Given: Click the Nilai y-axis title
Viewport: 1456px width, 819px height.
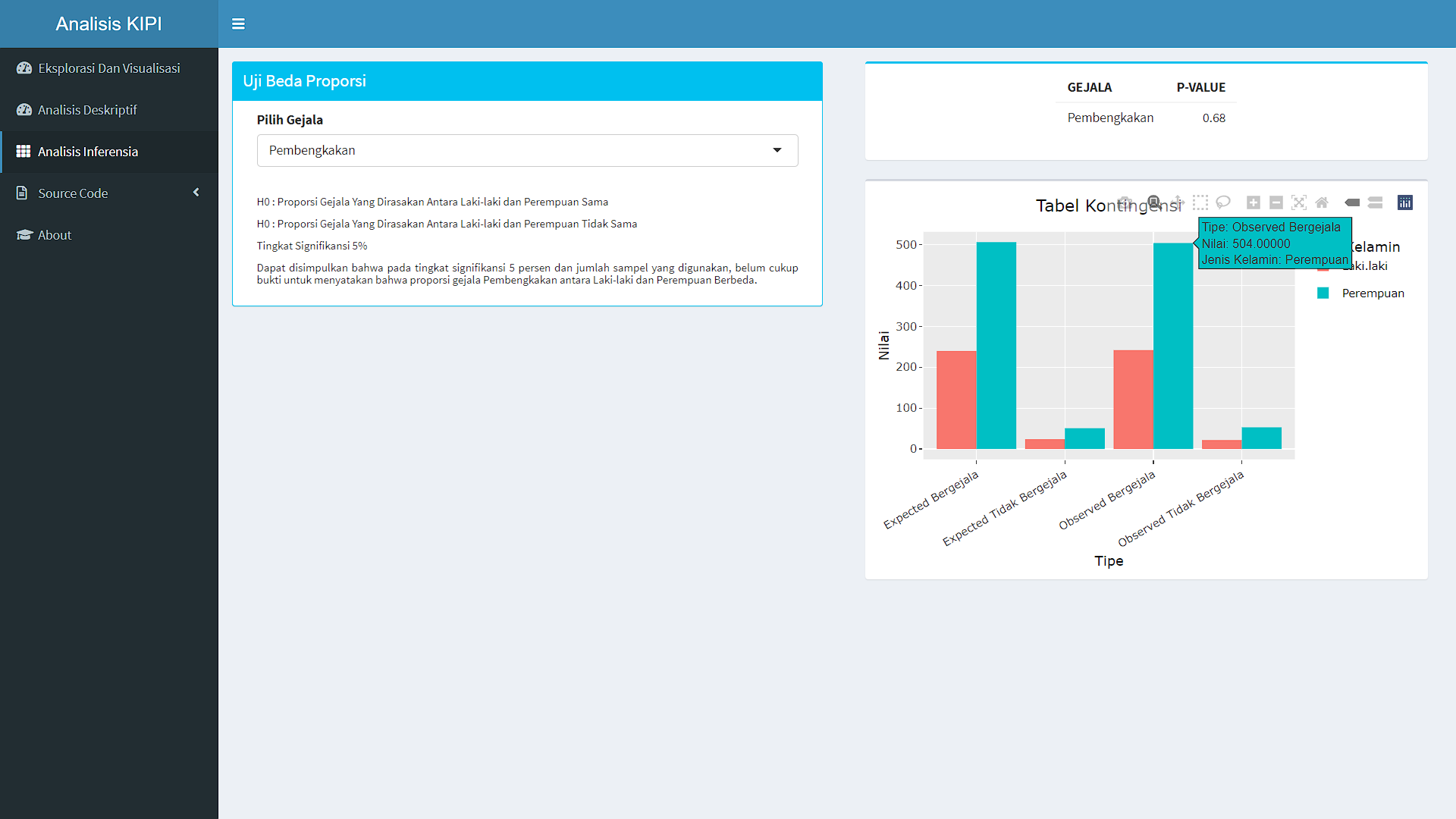Looking at the screenshot, I should pos(883,346).
